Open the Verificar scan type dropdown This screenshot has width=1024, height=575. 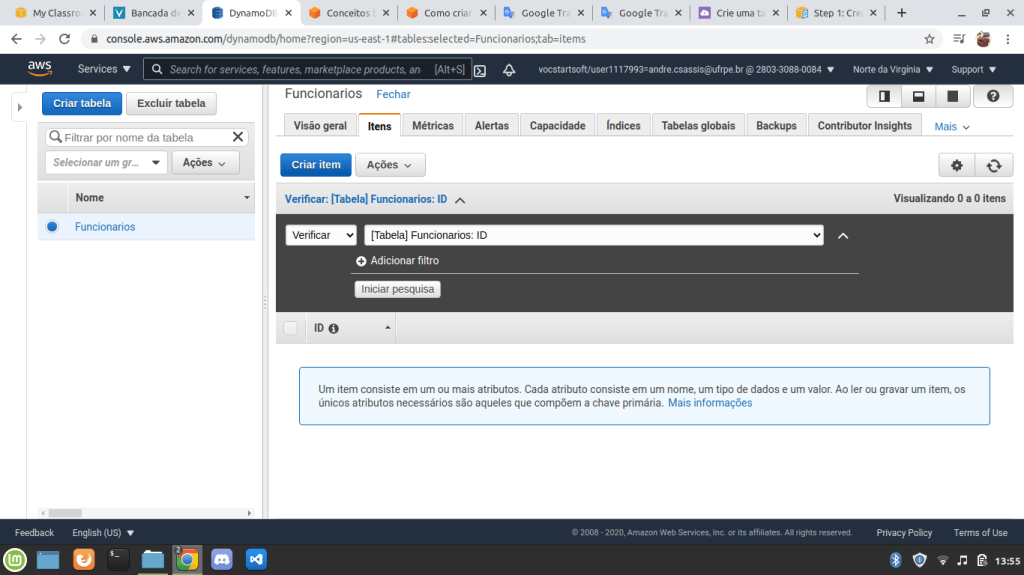pos(321,235)
